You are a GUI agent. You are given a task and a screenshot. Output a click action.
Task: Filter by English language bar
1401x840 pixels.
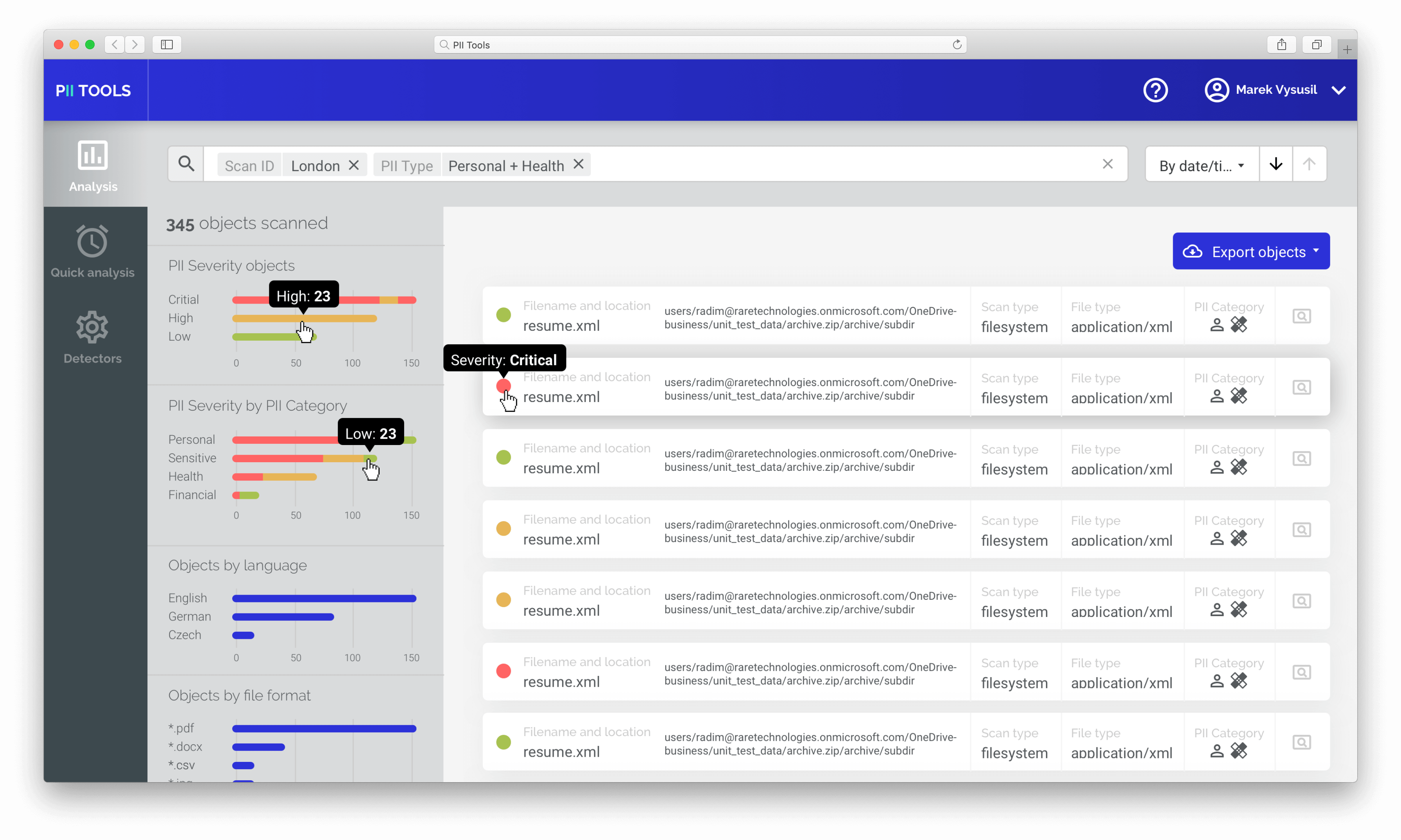324,599
